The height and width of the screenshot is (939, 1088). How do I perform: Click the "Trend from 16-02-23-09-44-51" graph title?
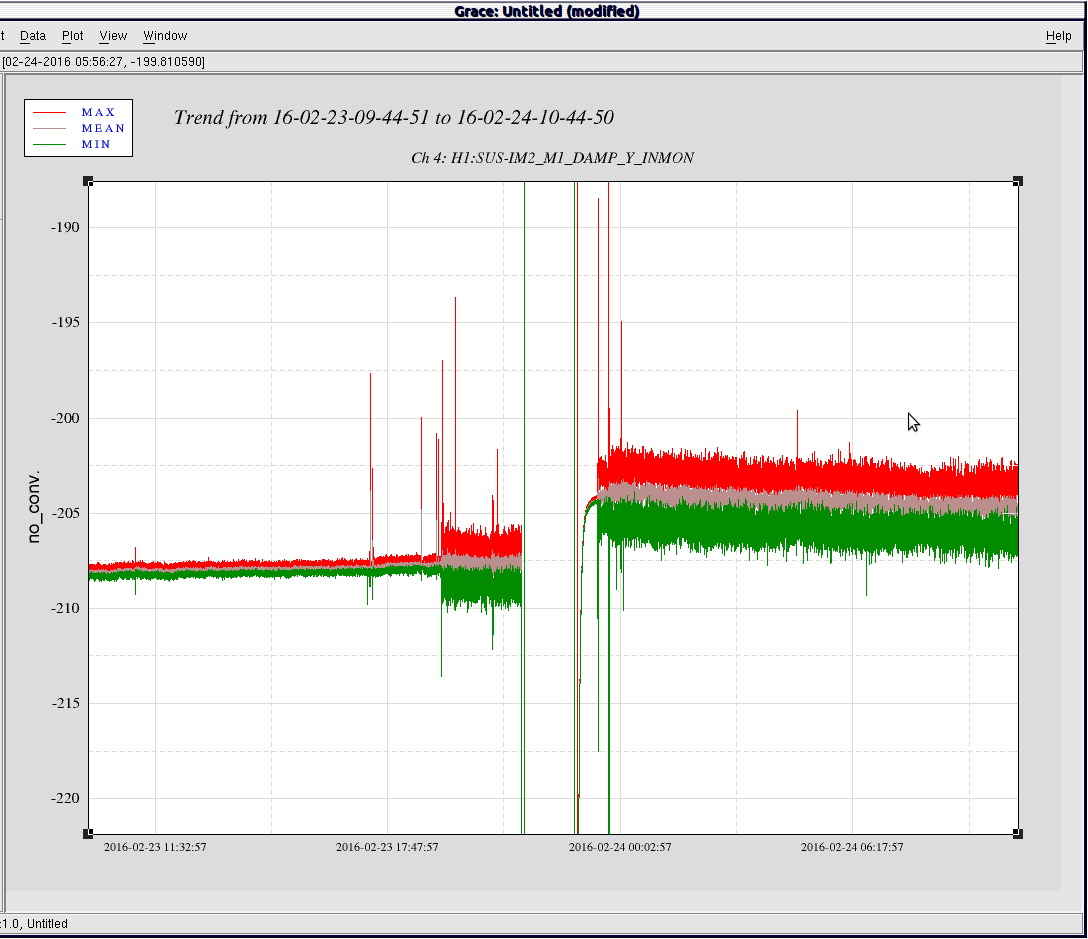pyautogui.click(x=393, y=117)
